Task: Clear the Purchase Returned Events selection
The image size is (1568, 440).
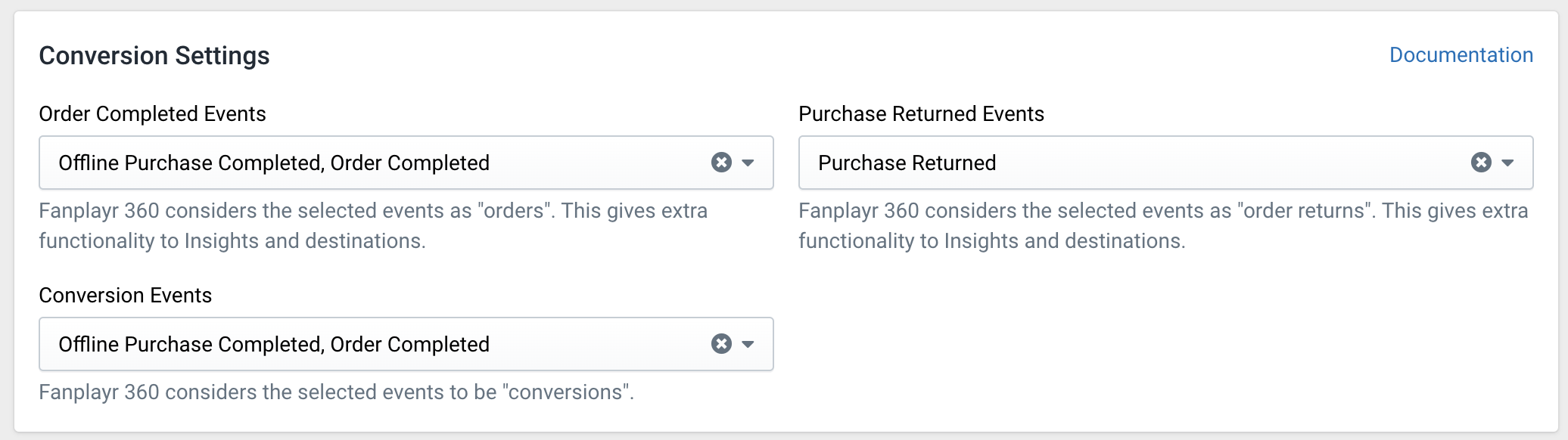Action: click(x=1481, y=163)
